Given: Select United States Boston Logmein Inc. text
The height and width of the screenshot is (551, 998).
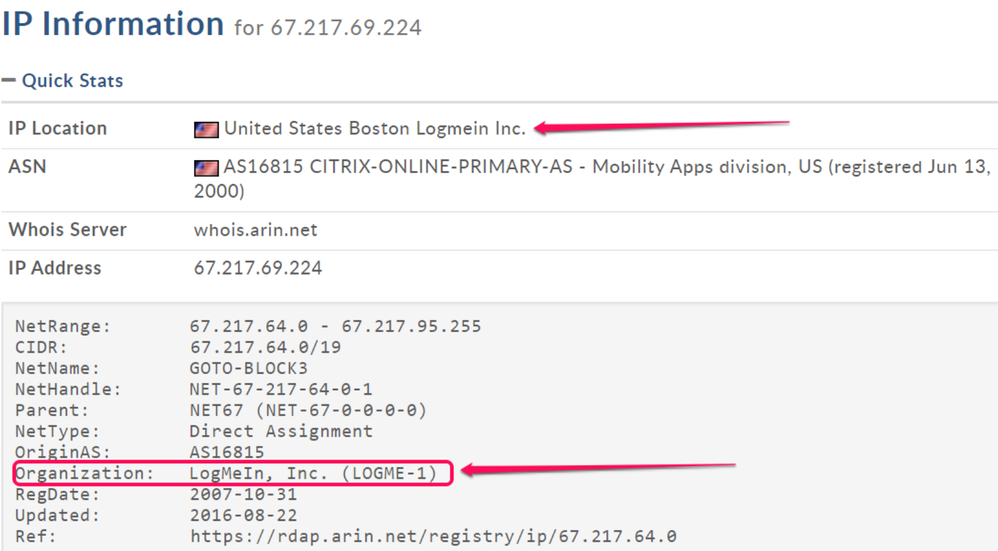Looking at the screenshot, I should [x=374, y=129].
